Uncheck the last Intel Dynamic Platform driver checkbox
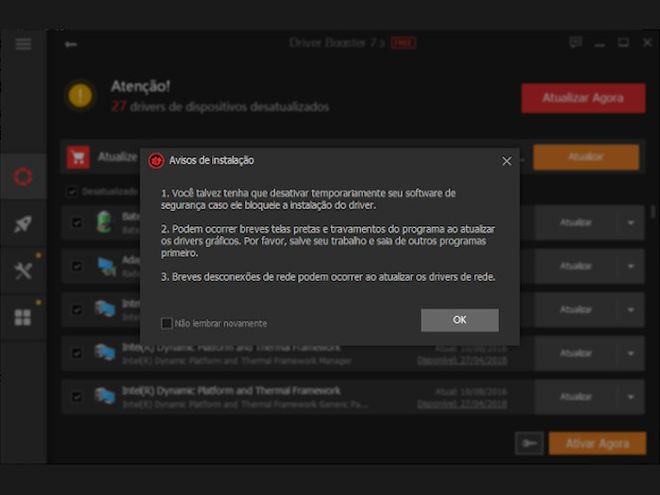This screenshot has height=495, width=660. coord(77,397)
